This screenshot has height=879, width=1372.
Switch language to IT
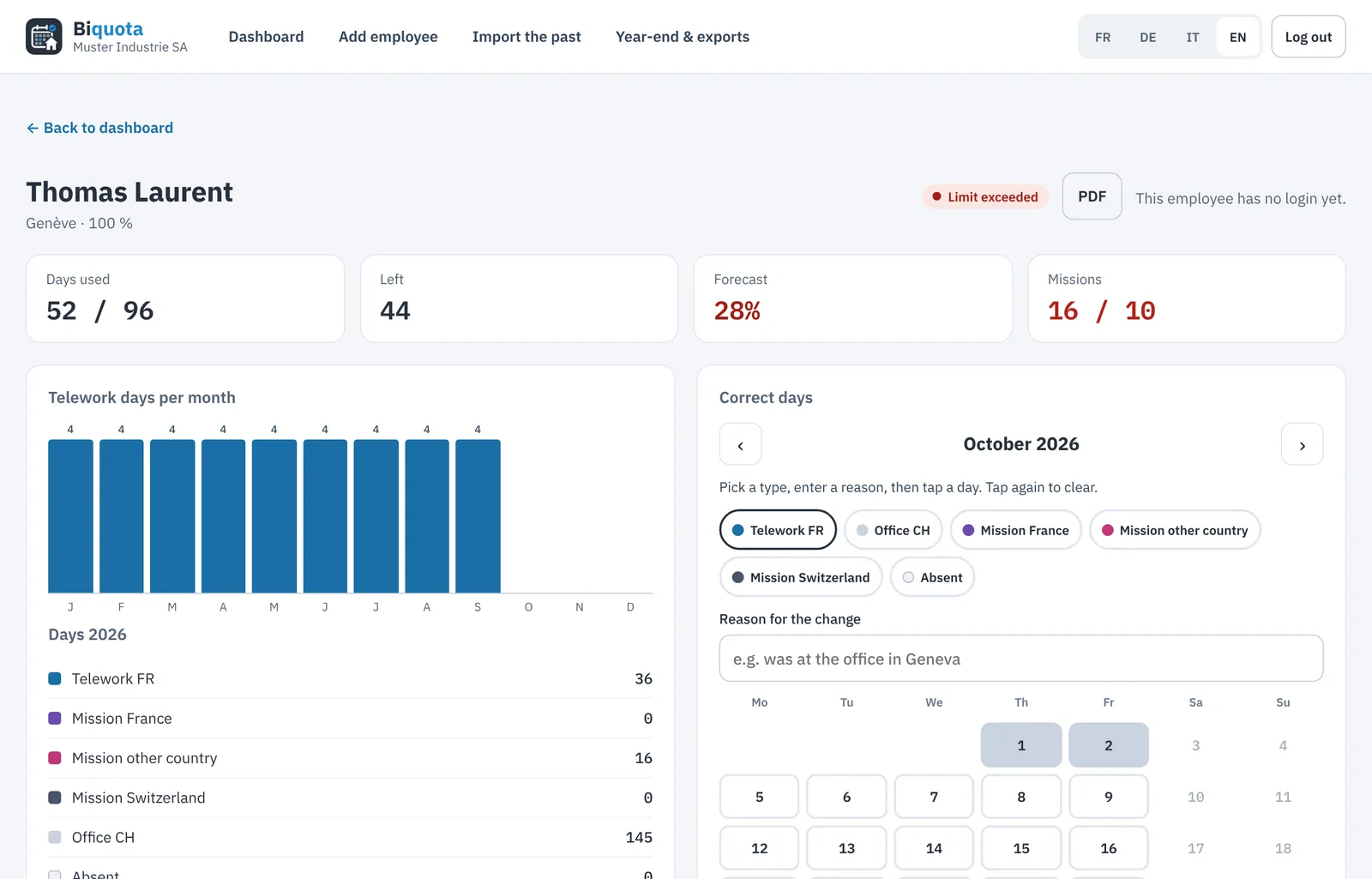point(1193,37)
